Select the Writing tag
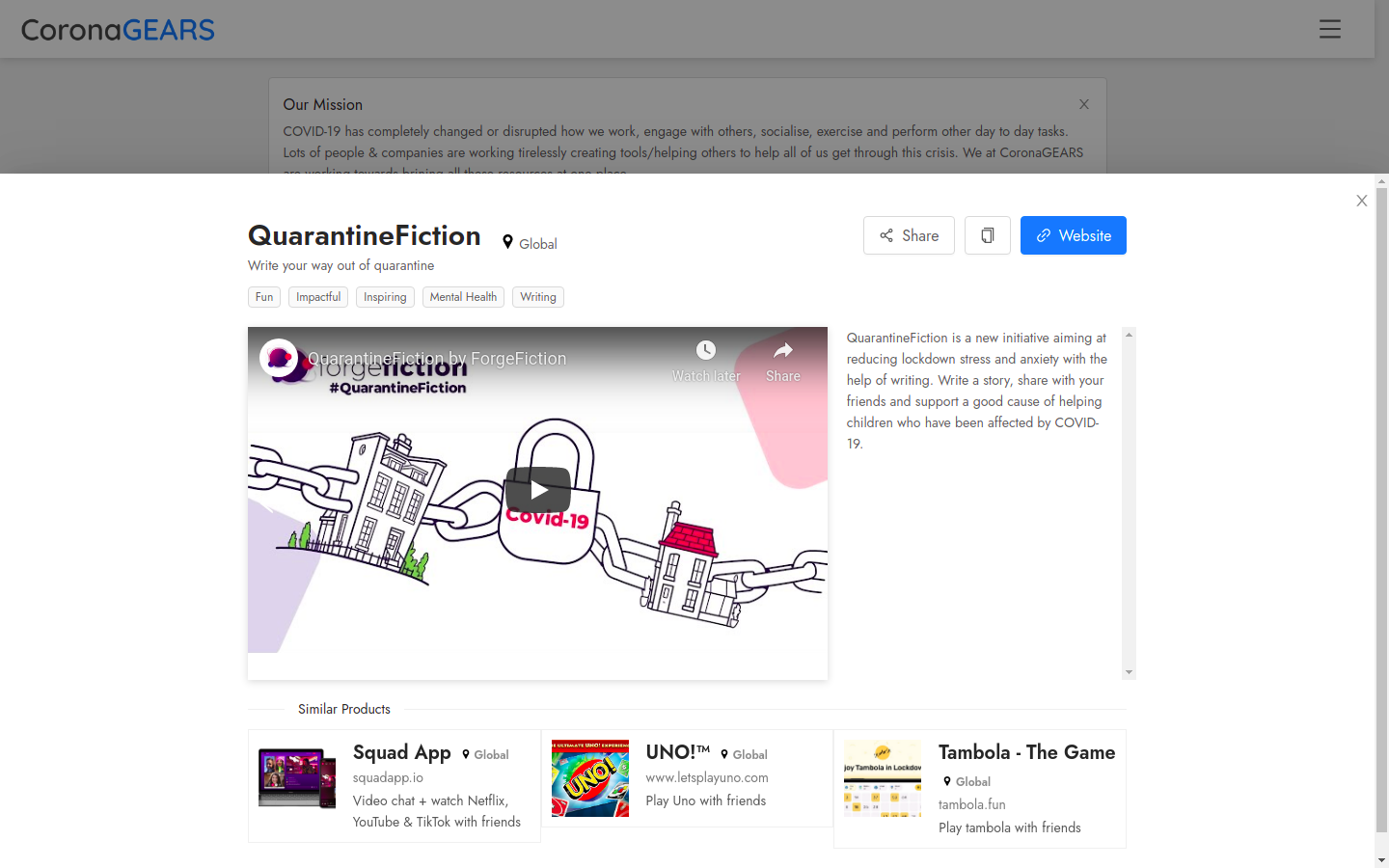 point(538,297)
